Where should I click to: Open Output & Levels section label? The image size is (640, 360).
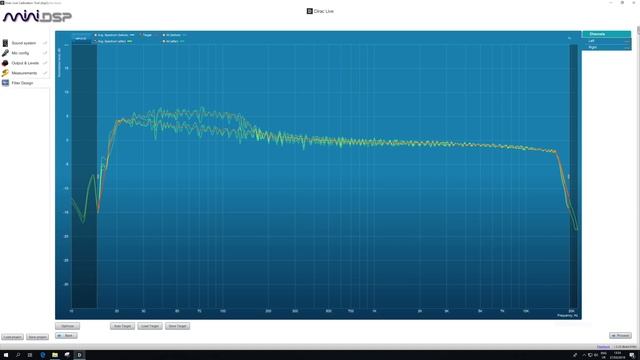(25, 63)
